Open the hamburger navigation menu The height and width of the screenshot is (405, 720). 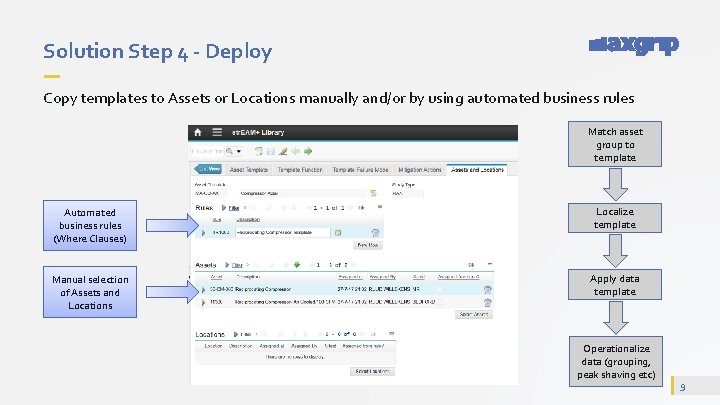pos(217,132)
